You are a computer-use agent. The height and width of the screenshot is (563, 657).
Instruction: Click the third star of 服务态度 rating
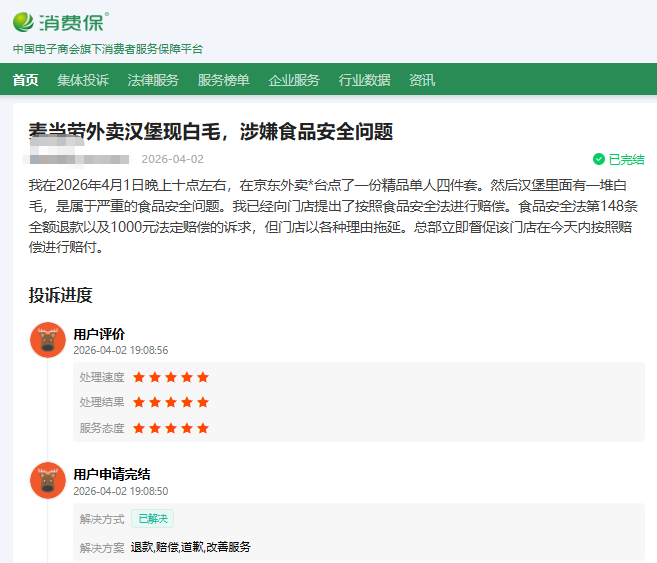click(x=171, y=428)
